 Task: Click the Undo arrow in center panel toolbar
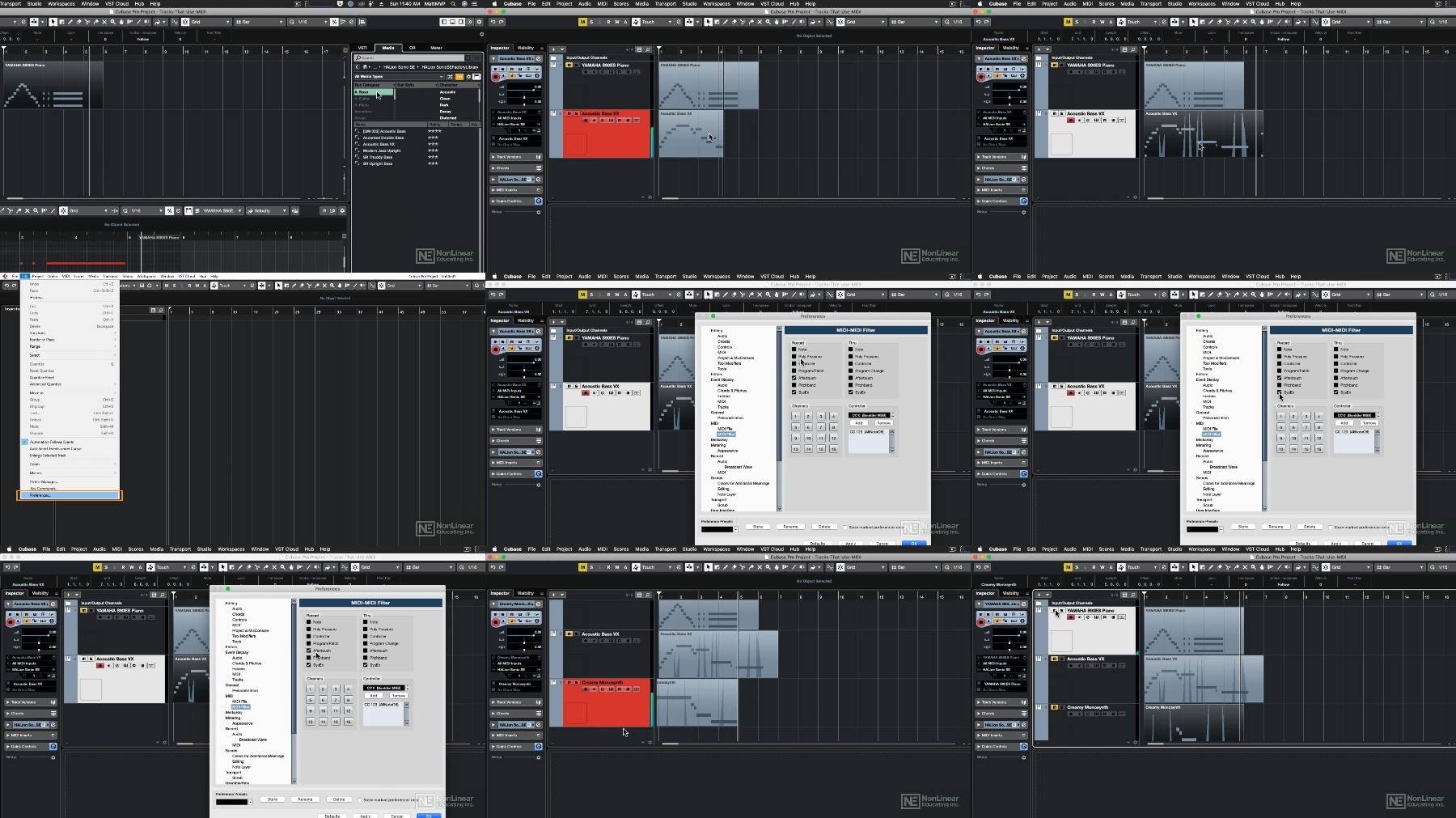[x=493, y=295]
